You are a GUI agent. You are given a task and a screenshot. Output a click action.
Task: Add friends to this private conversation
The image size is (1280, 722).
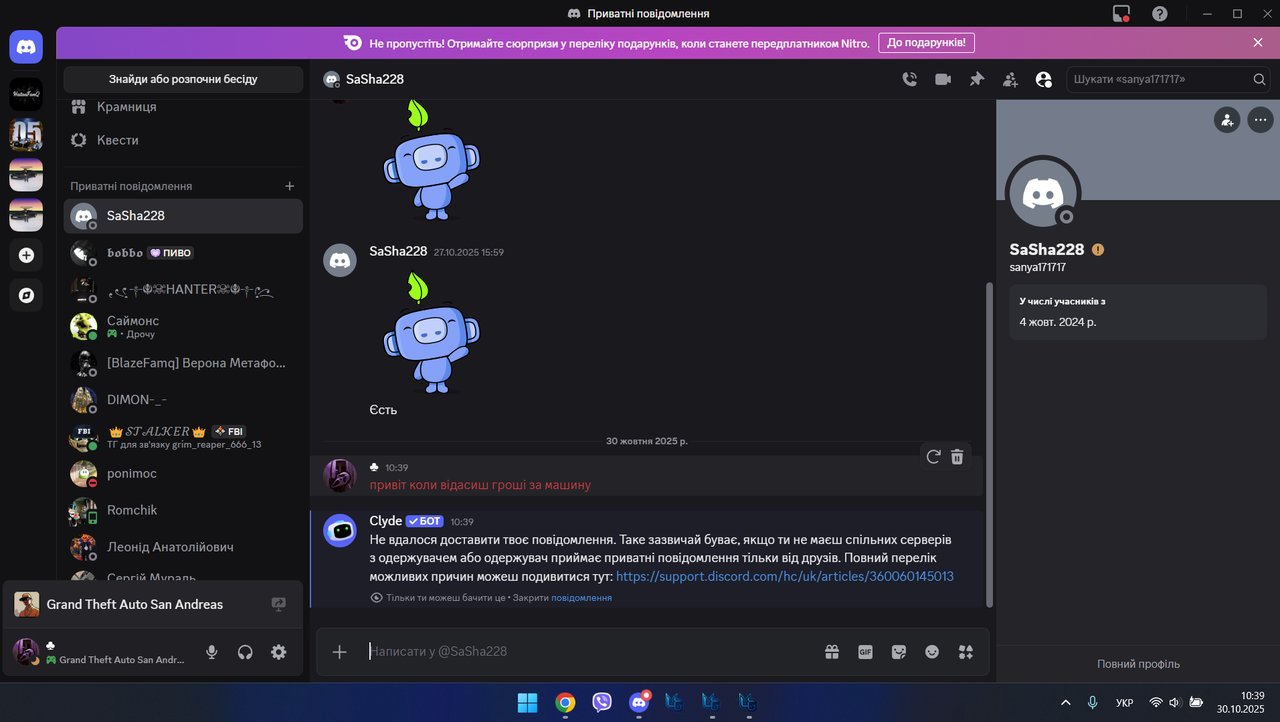point(1010,79)
